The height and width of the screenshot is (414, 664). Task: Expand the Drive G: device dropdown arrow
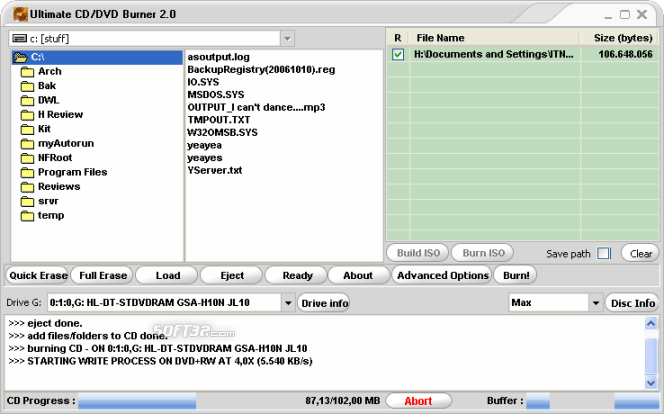(288, 303)
